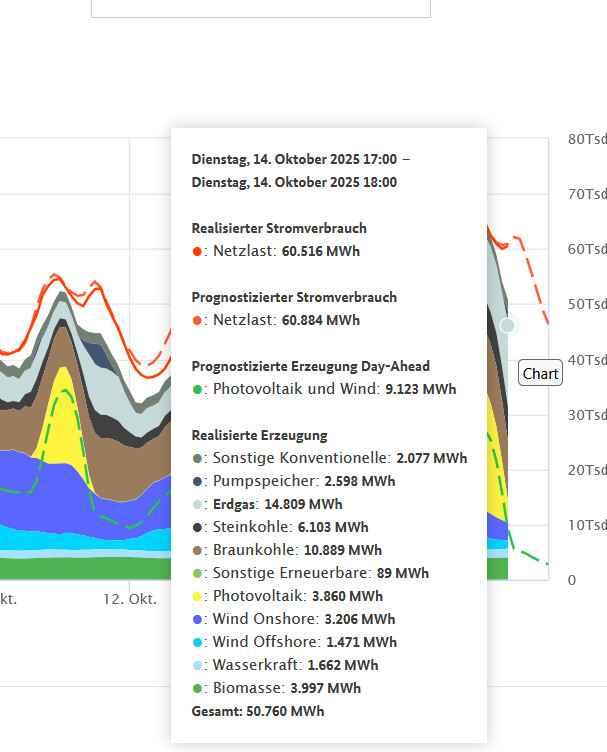This screenshot has height=752, width=607.
Task: Click the brown Braunkohle legend dot
Action: click(197, 551)
